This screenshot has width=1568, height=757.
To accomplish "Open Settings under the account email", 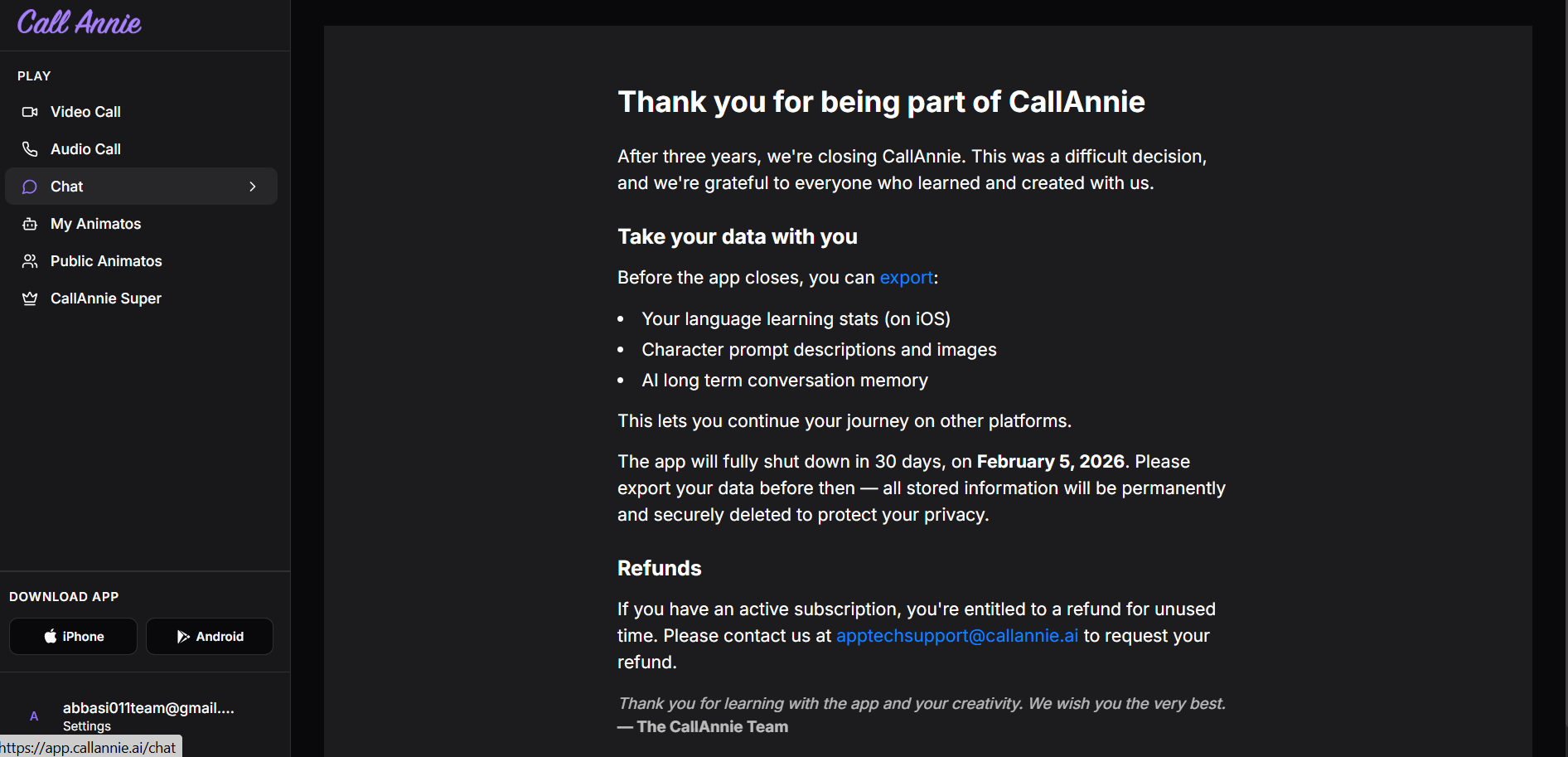I will click(87, 726).
